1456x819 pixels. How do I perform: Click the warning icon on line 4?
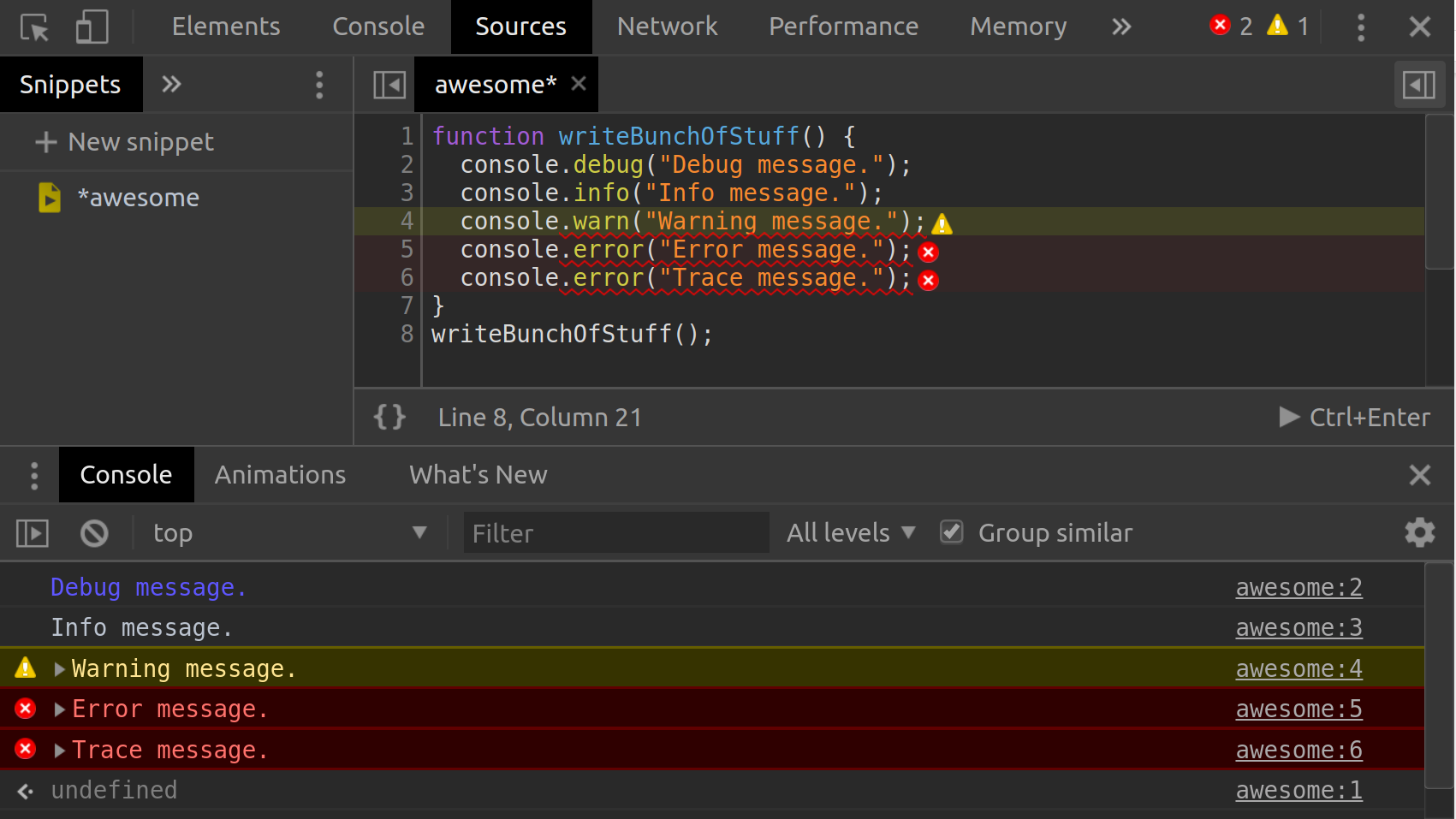(x=942, y=224)
